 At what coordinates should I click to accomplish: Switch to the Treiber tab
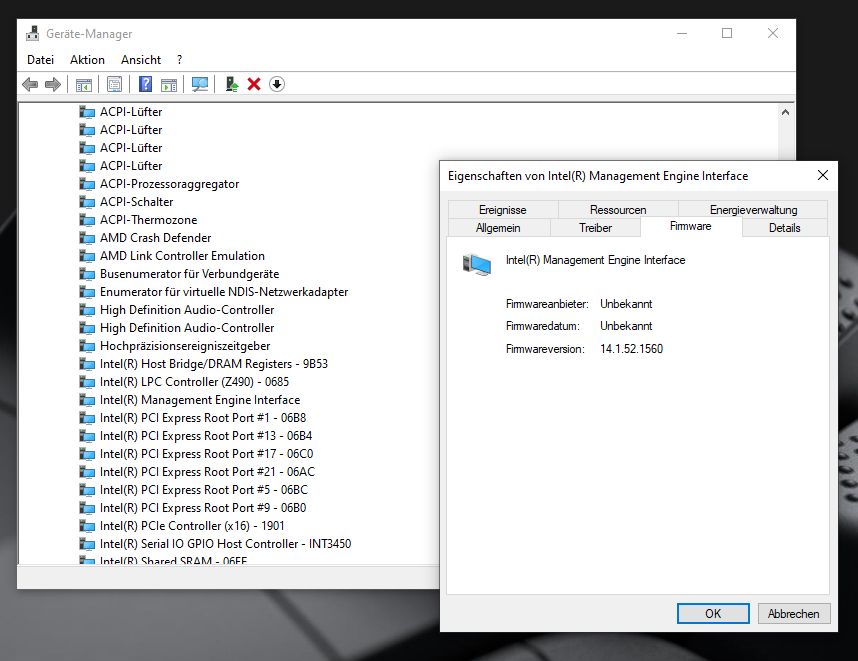(595, 228)
